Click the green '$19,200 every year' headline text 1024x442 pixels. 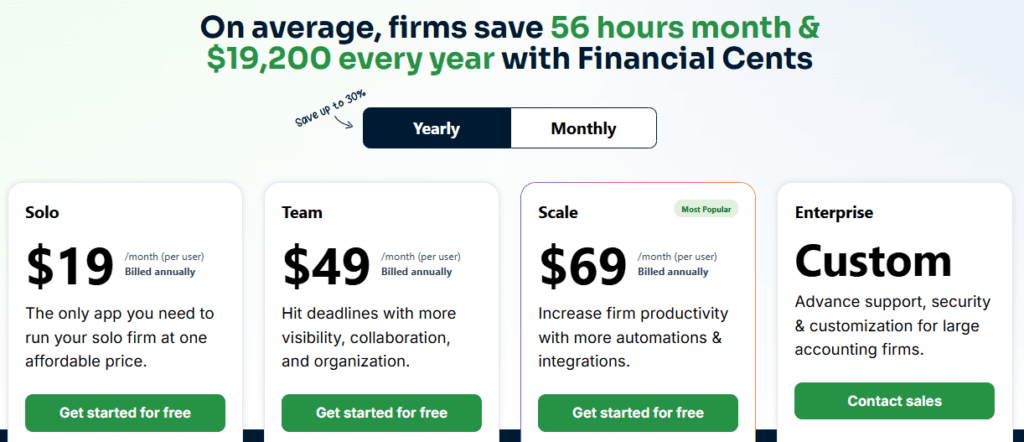coord(350,58)
